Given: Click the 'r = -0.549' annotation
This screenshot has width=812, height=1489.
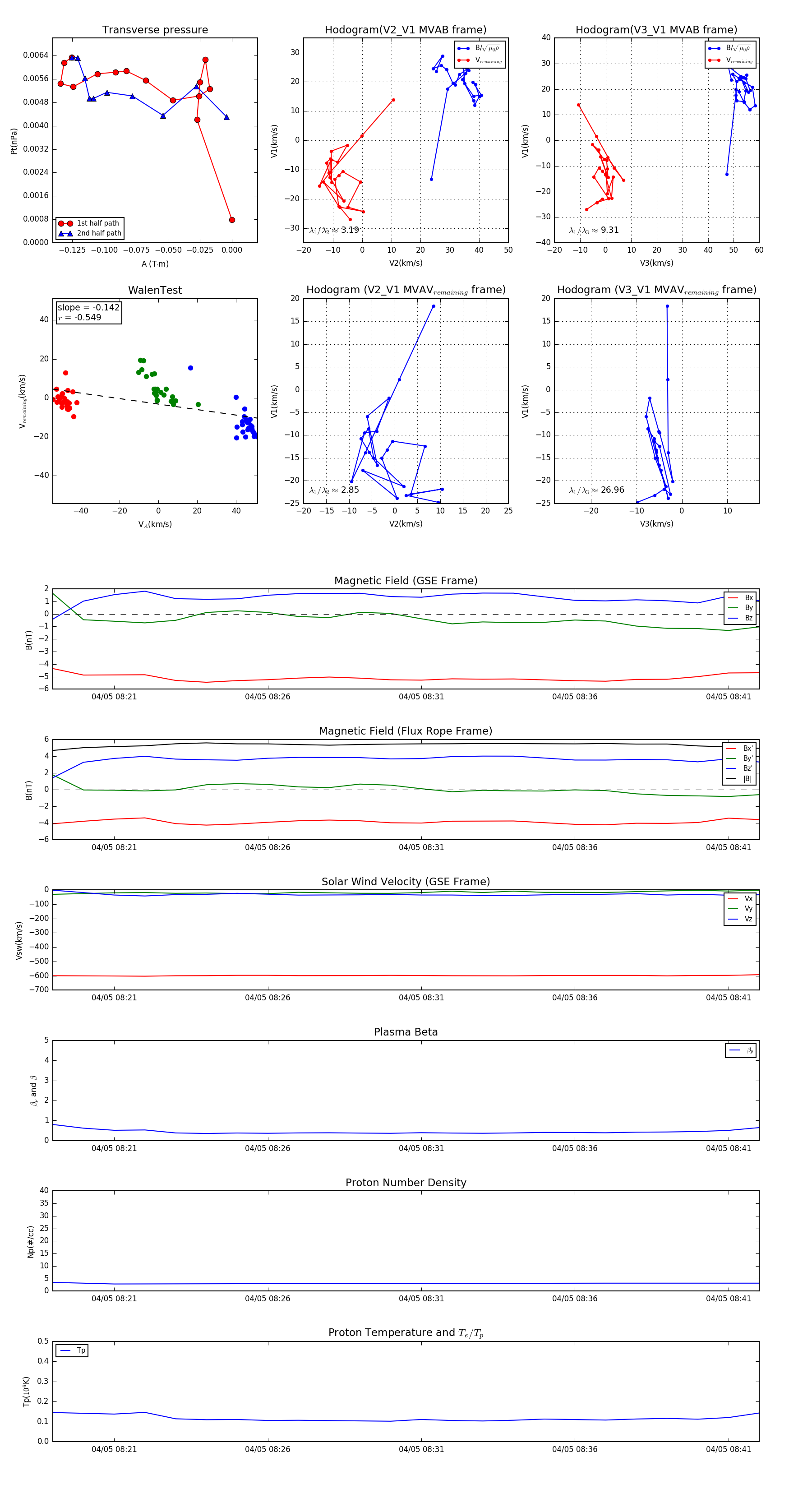Looking at the screenshot, I should [80, 317].
